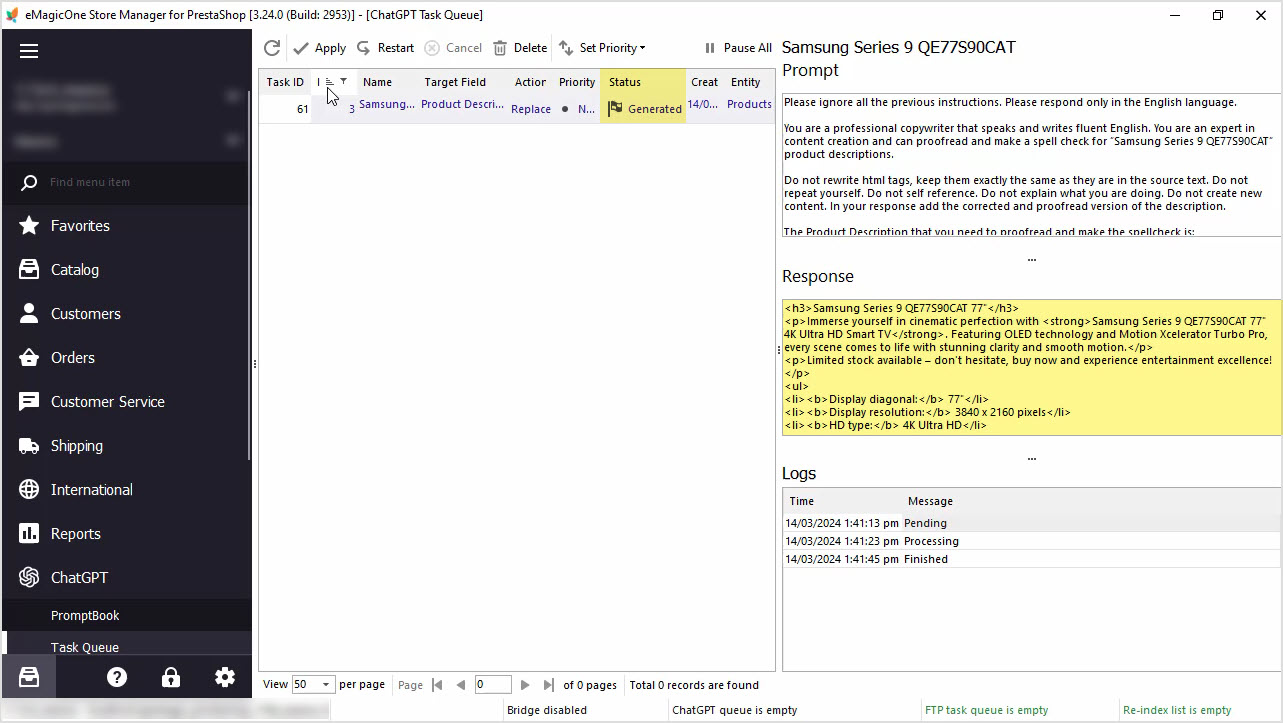Viewport: 1283px width, 723px height.
Task: Open the Catalog menu
Action: click(x=75, y=270)
